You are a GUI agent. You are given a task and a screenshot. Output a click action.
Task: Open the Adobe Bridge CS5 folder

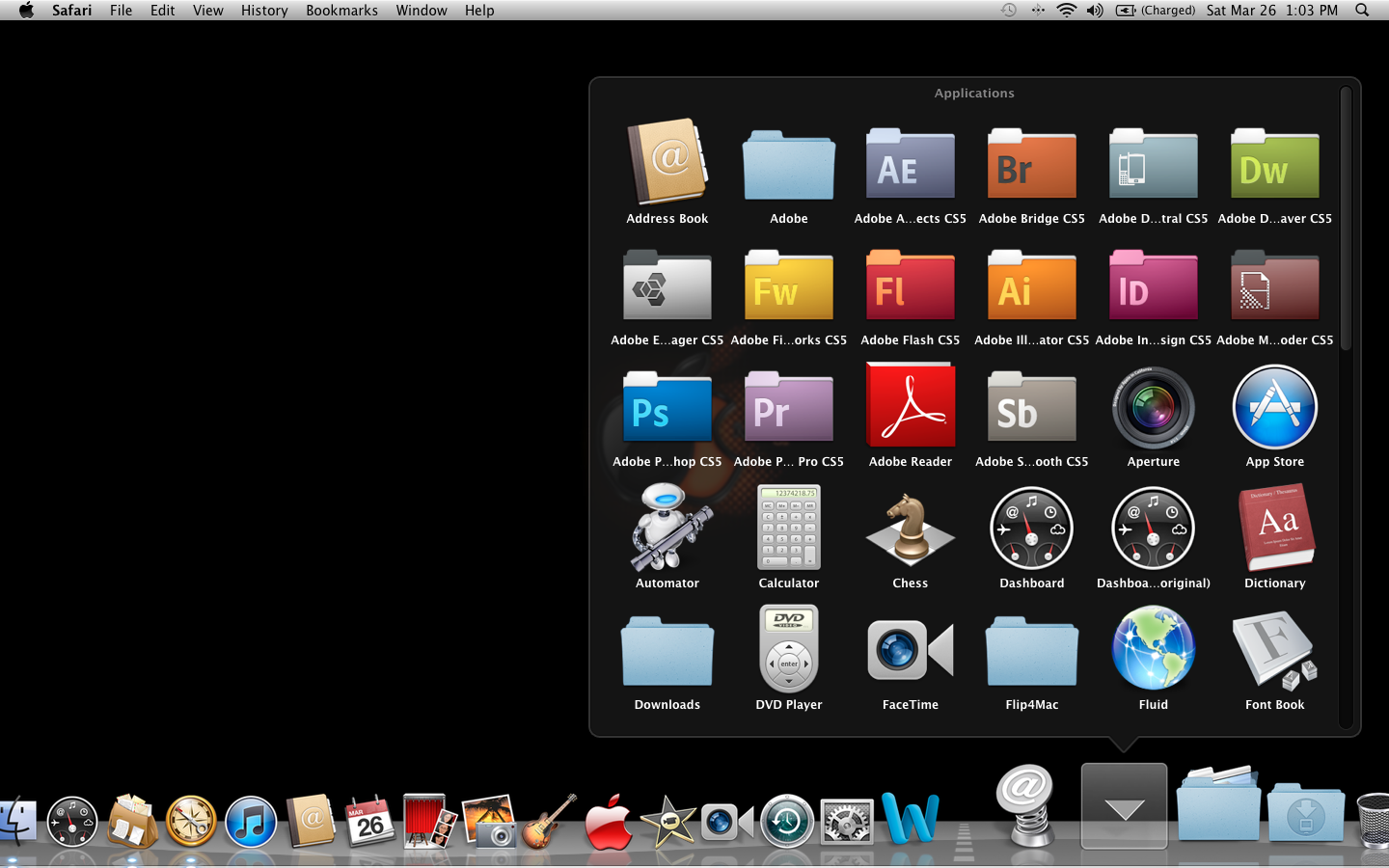click(x=1032, y=164)
